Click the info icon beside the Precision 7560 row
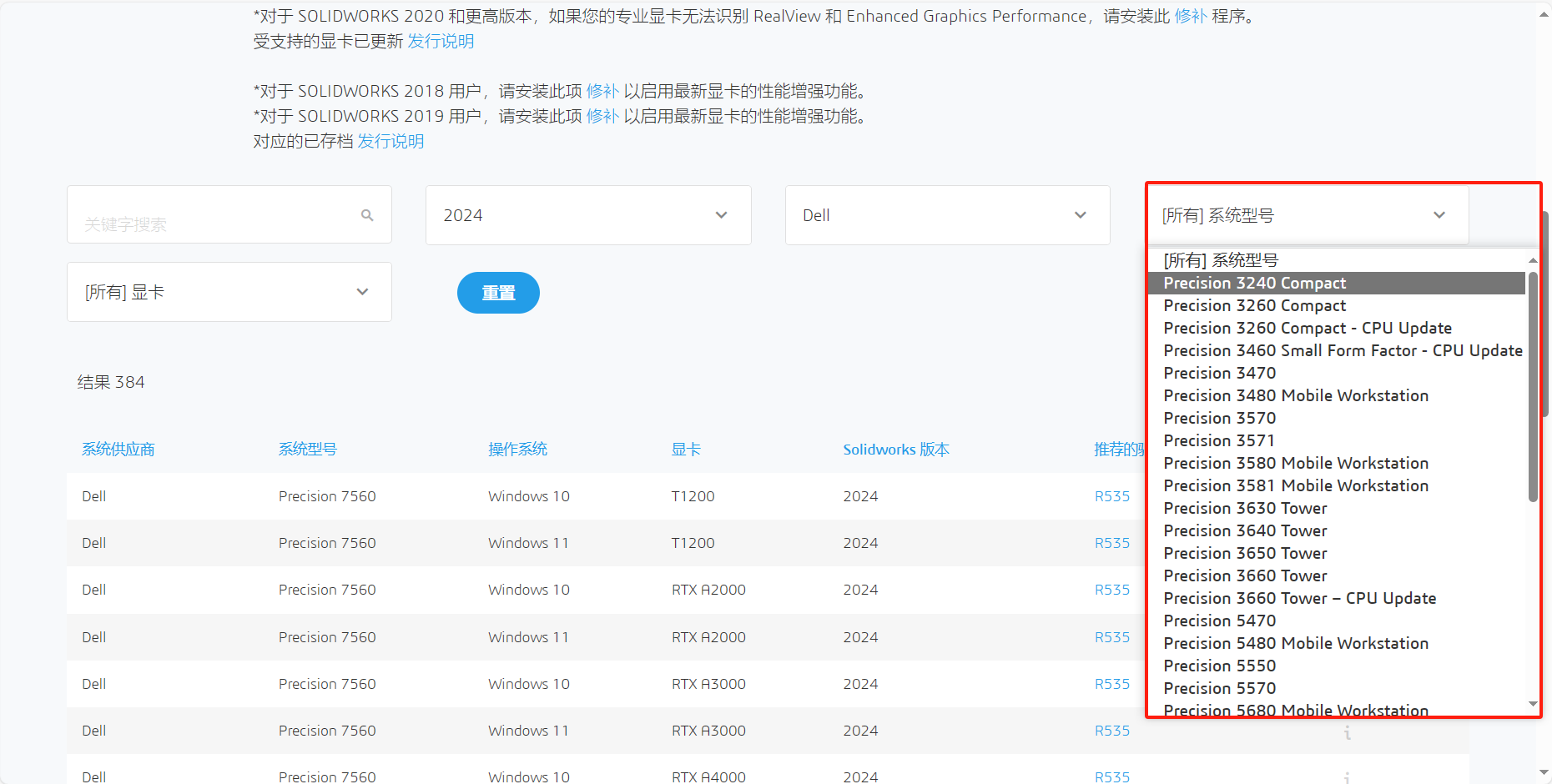 pos(1348,731)
